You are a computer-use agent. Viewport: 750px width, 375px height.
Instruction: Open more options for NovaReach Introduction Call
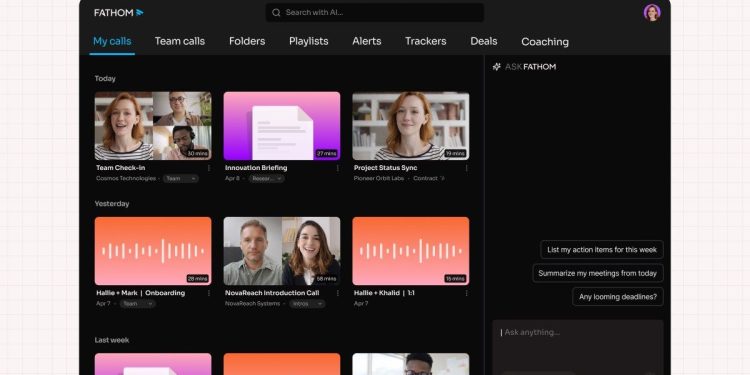[338, 293]
